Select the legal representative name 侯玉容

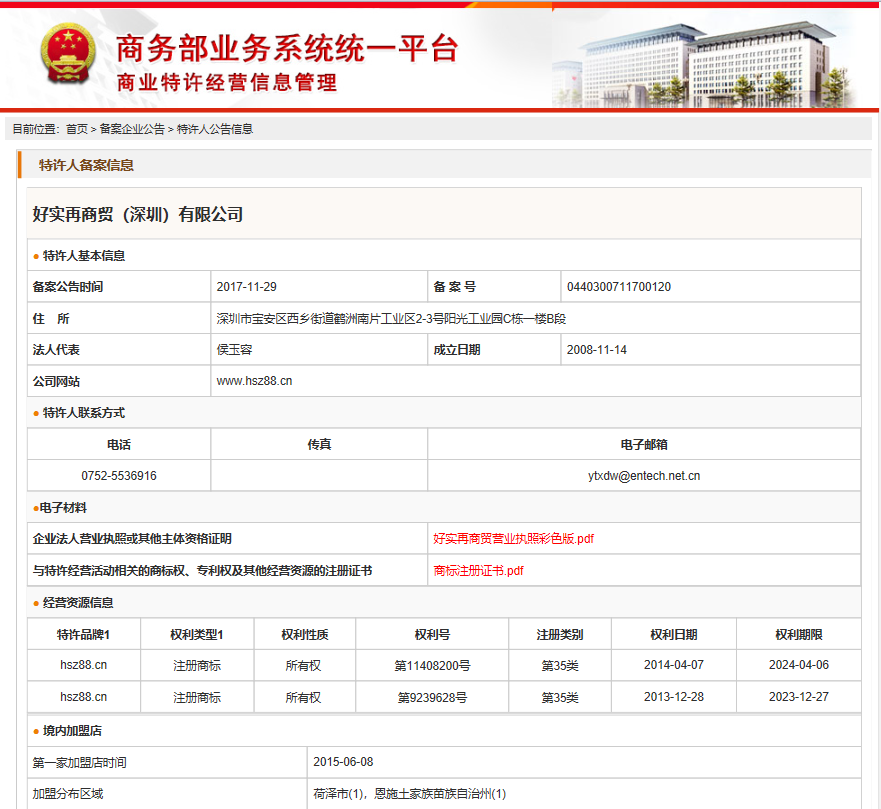coord(234,350)
